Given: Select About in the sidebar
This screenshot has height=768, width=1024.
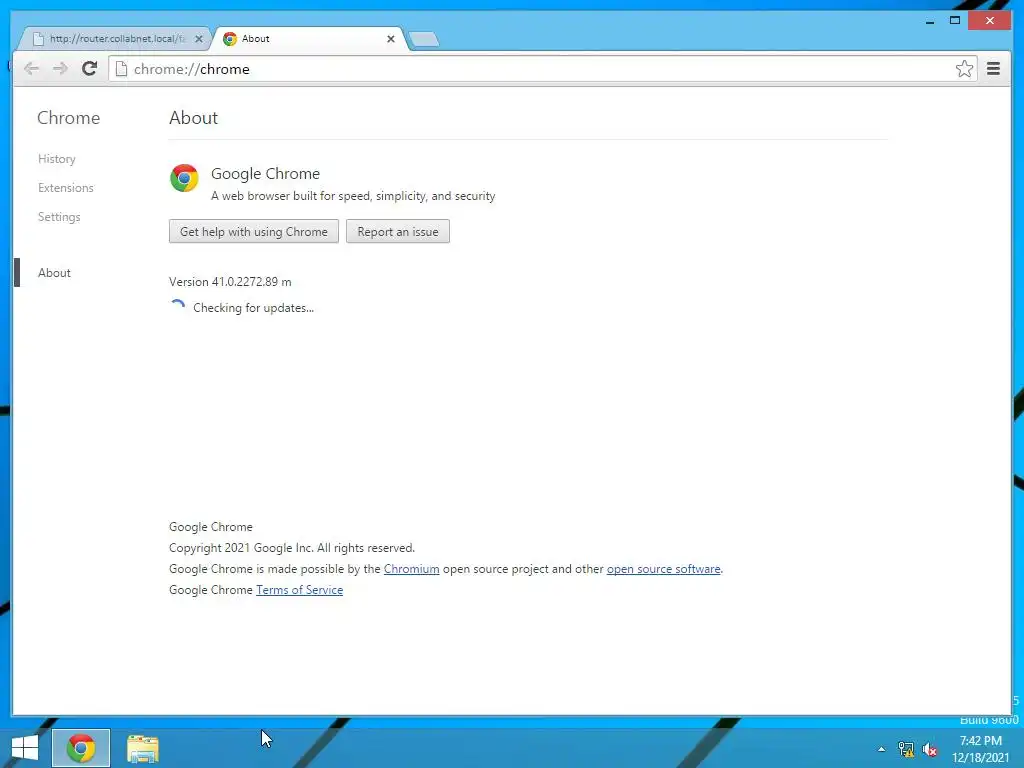Looking at the screenshot, I should point(54,273).
